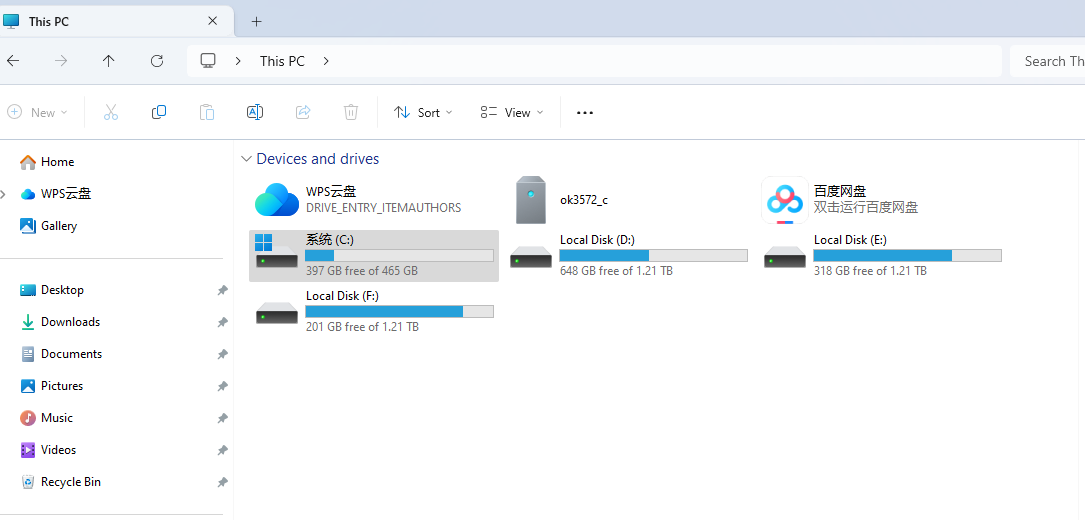Select the ok3572_c device icon
The height and width of the screenshot is (520, 1085).
531,200
